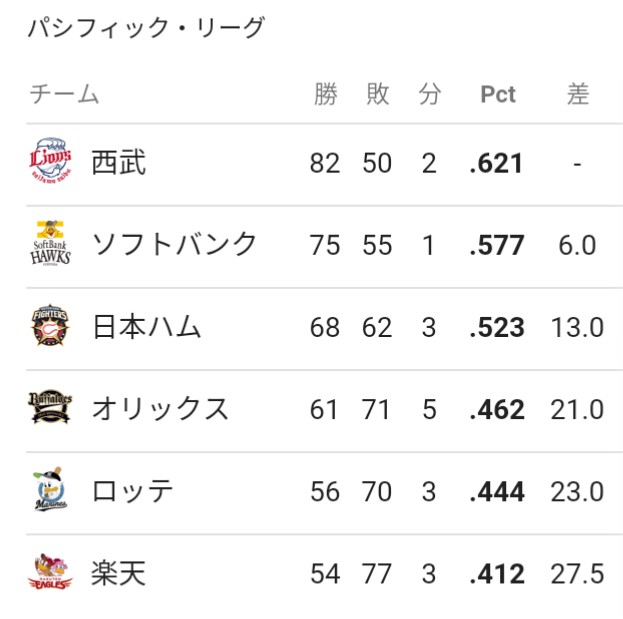Click the SoftBank Hawks team logo
Image resolution: width=623 pixels, height=619 pixels.
click(50, 243)
